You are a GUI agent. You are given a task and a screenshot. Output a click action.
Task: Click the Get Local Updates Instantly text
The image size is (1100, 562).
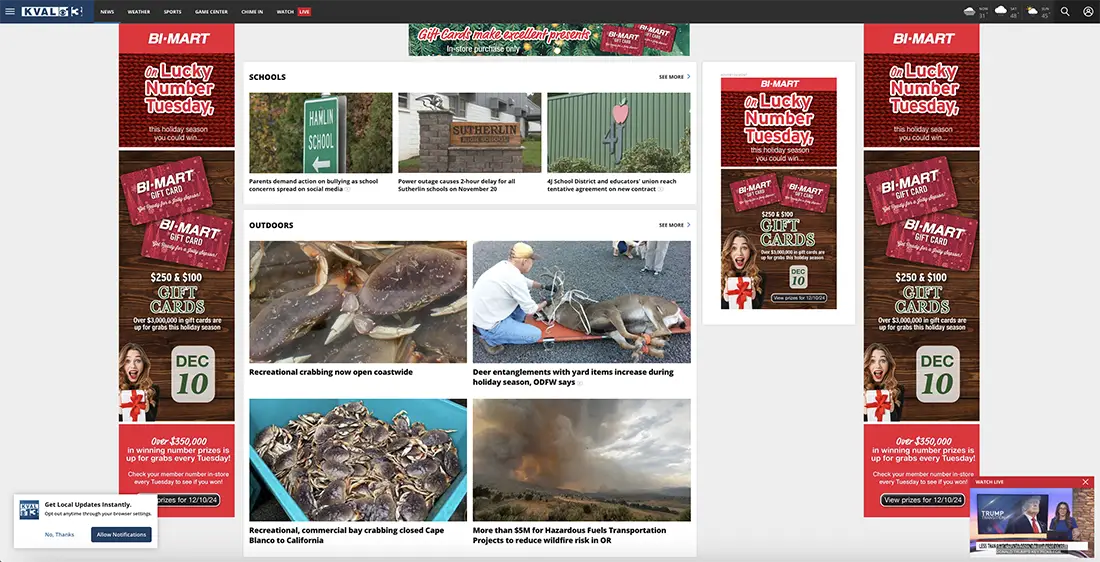tap(88, 504)
